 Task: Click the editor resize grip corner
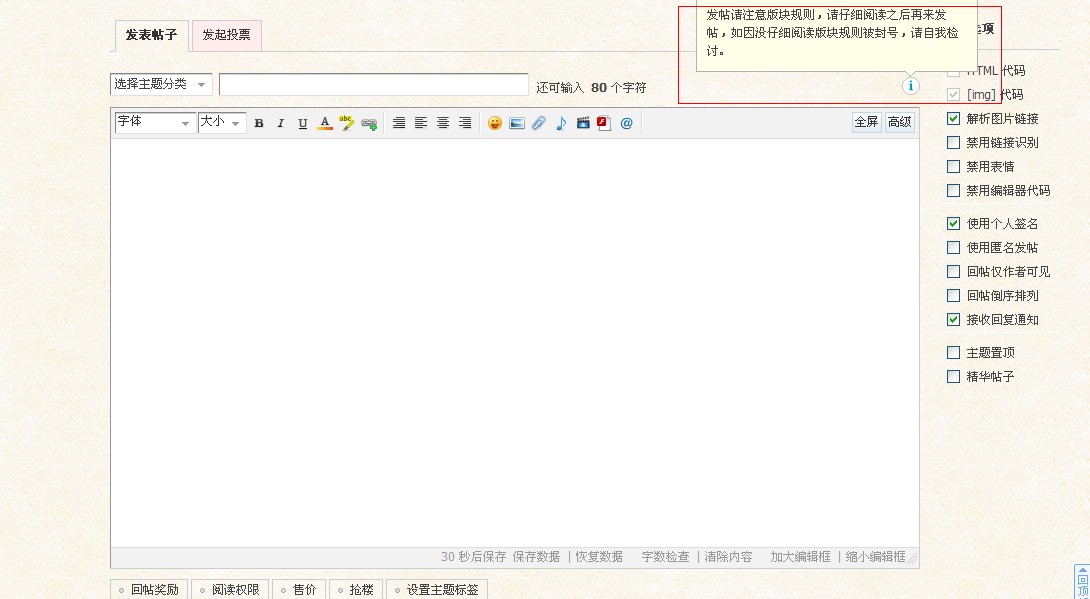913,558
